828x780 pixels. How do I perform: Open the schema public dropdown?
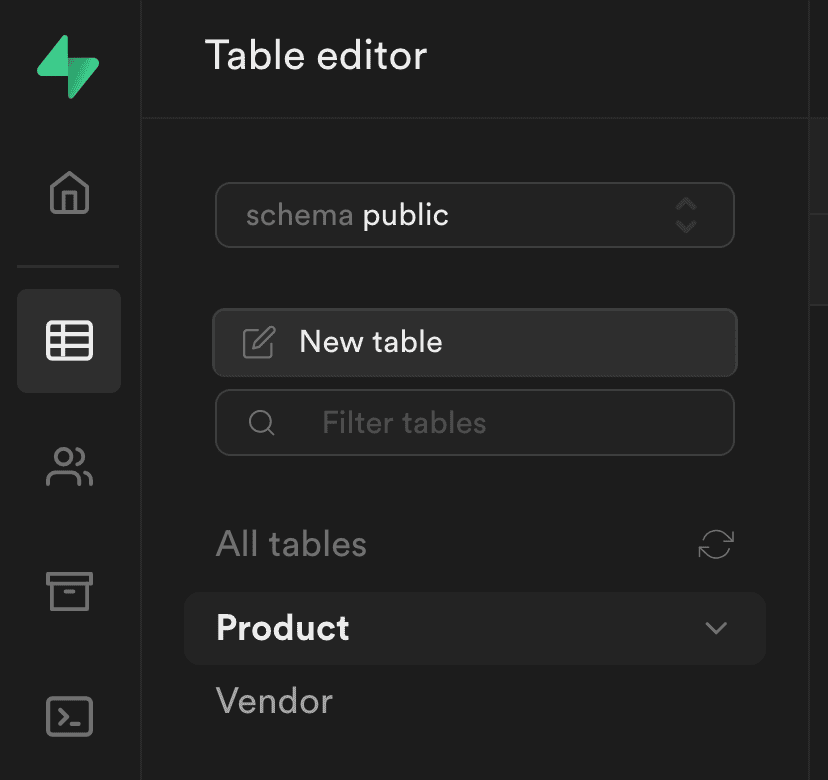coord(474,215)
